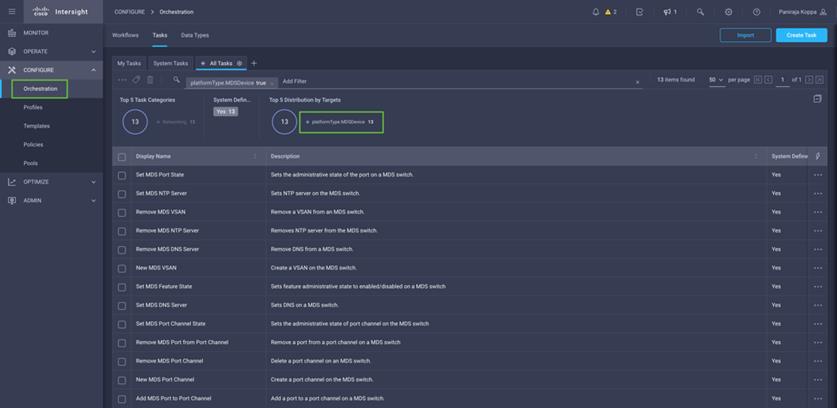Click the Yes 13 System Defined bar
Screen dimensions: 837x408
pyautogui.click(x=225, y=112)
